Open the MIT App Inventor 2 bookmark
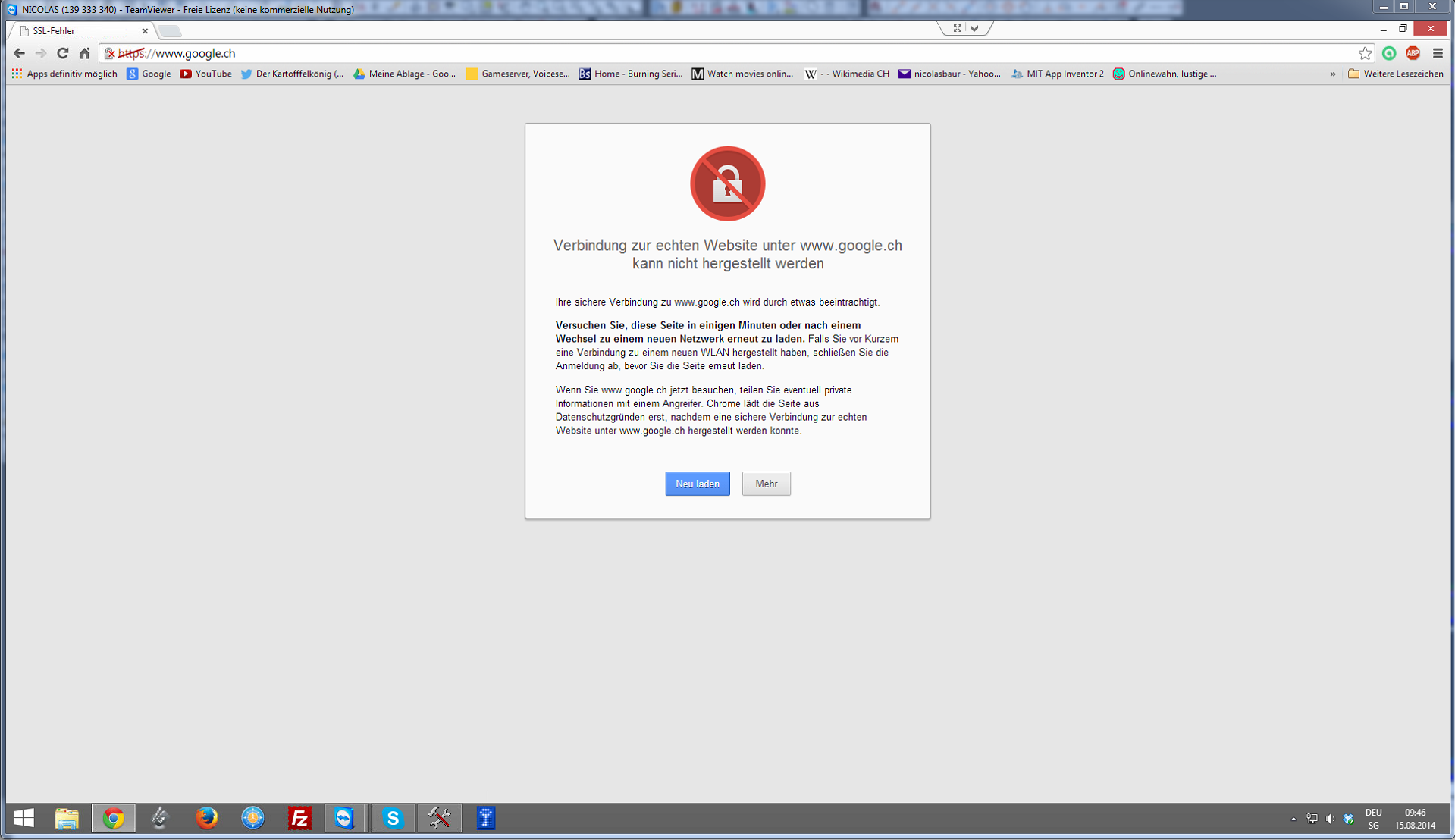This screenshot has height=840, width=1455. tap(1058, 74)
